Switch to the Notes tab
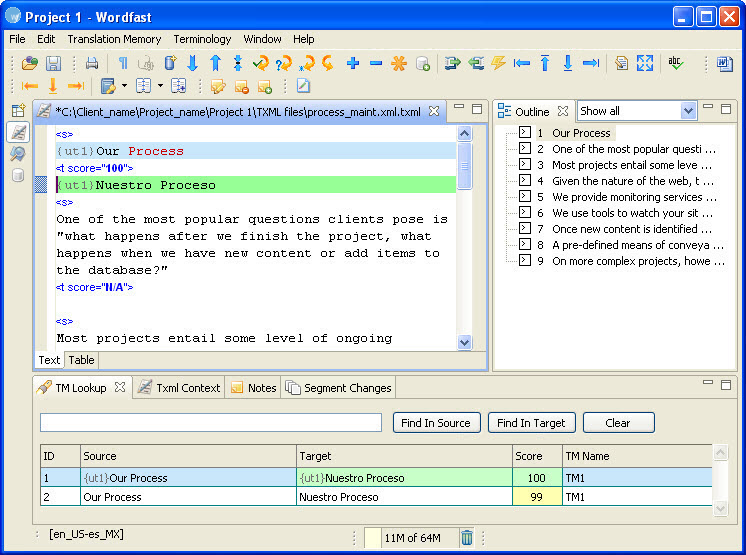The image size is (746, 555). click(253, 388)
